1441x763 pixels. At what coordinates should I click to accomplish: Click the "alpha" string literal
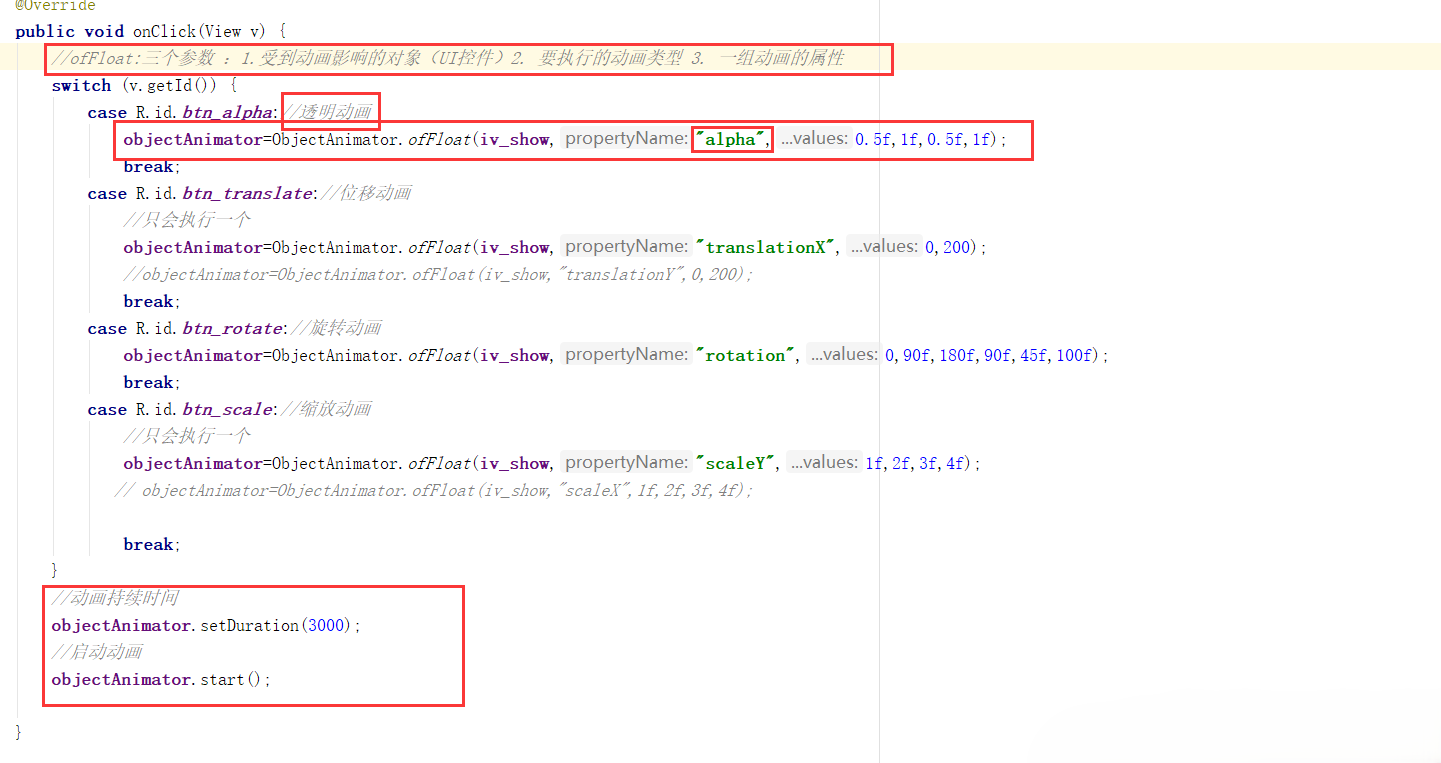tap(732, 139)
